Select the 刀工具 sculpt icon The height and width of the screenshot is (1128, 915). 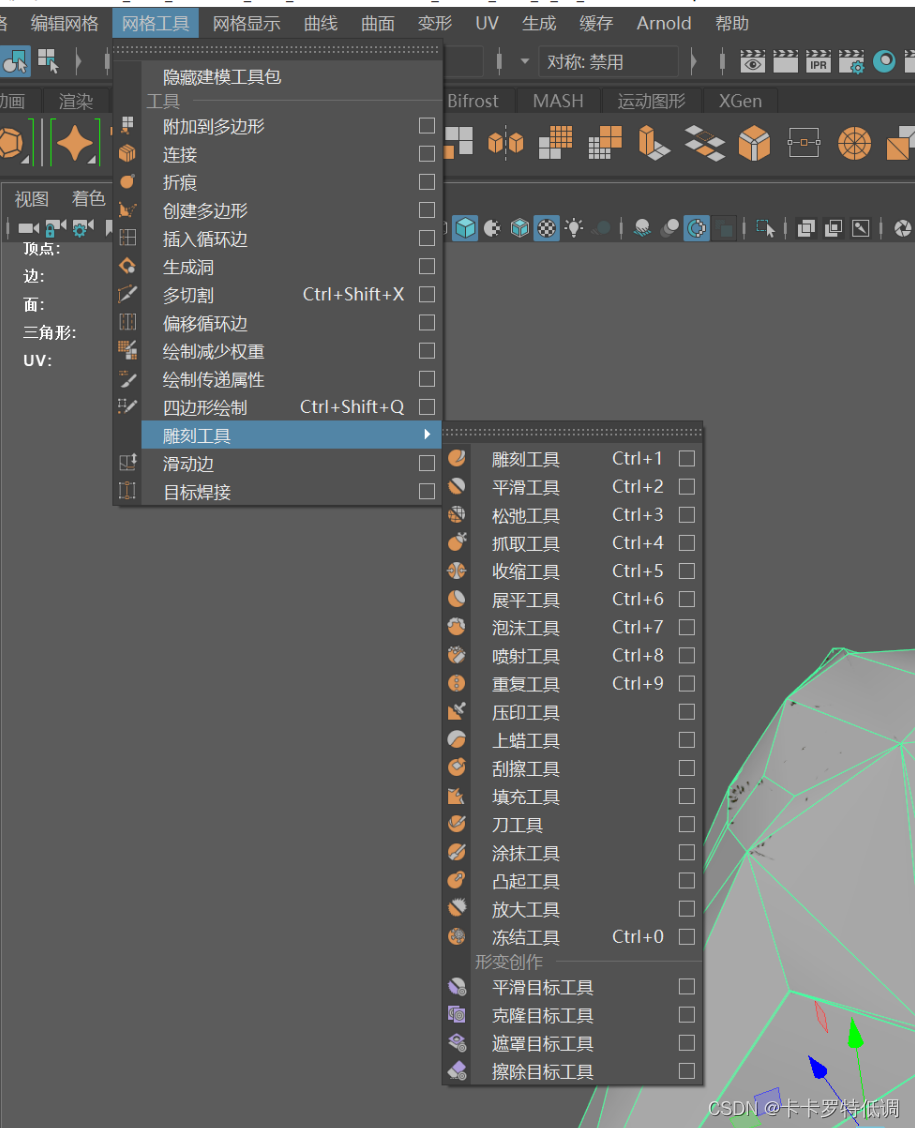(x=457, y=824)
